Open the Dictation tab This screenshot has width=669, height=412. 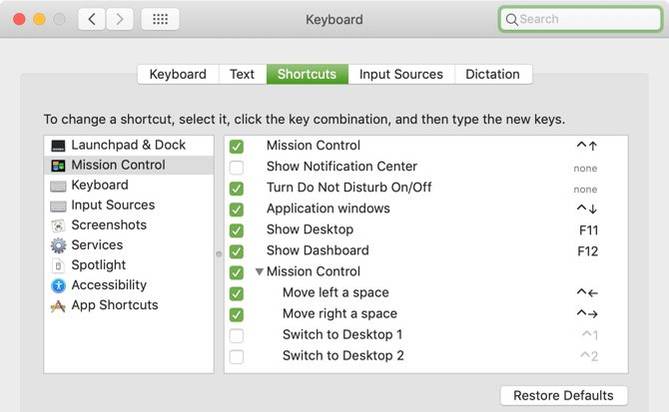click(x=492, y=74)
